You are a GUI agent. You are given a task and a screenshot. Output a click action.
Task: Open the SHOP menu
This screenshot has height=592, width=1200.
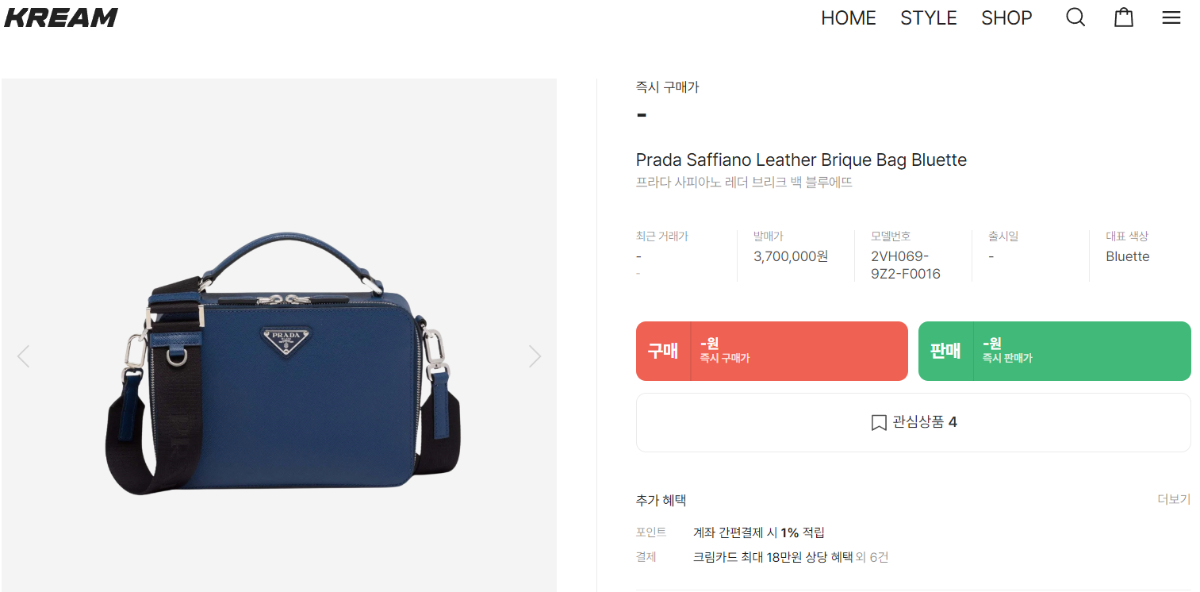click(1007, 18)
